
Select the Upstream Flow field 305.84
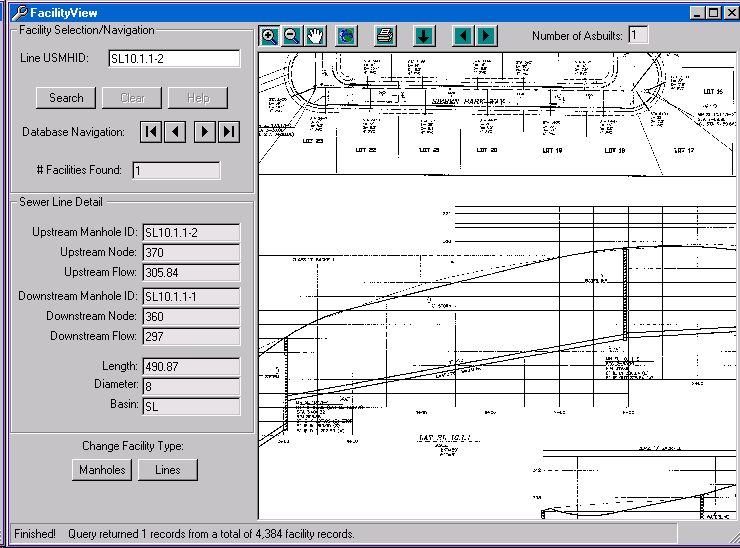click(x=191, y=272)
